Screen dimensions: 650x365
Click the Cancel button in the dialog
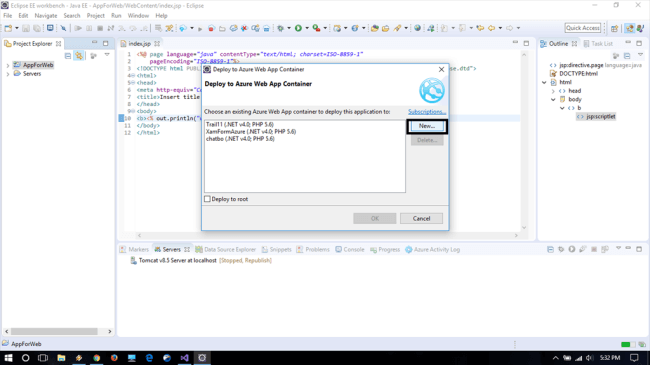pyautogui.click(x=421, y=219)
